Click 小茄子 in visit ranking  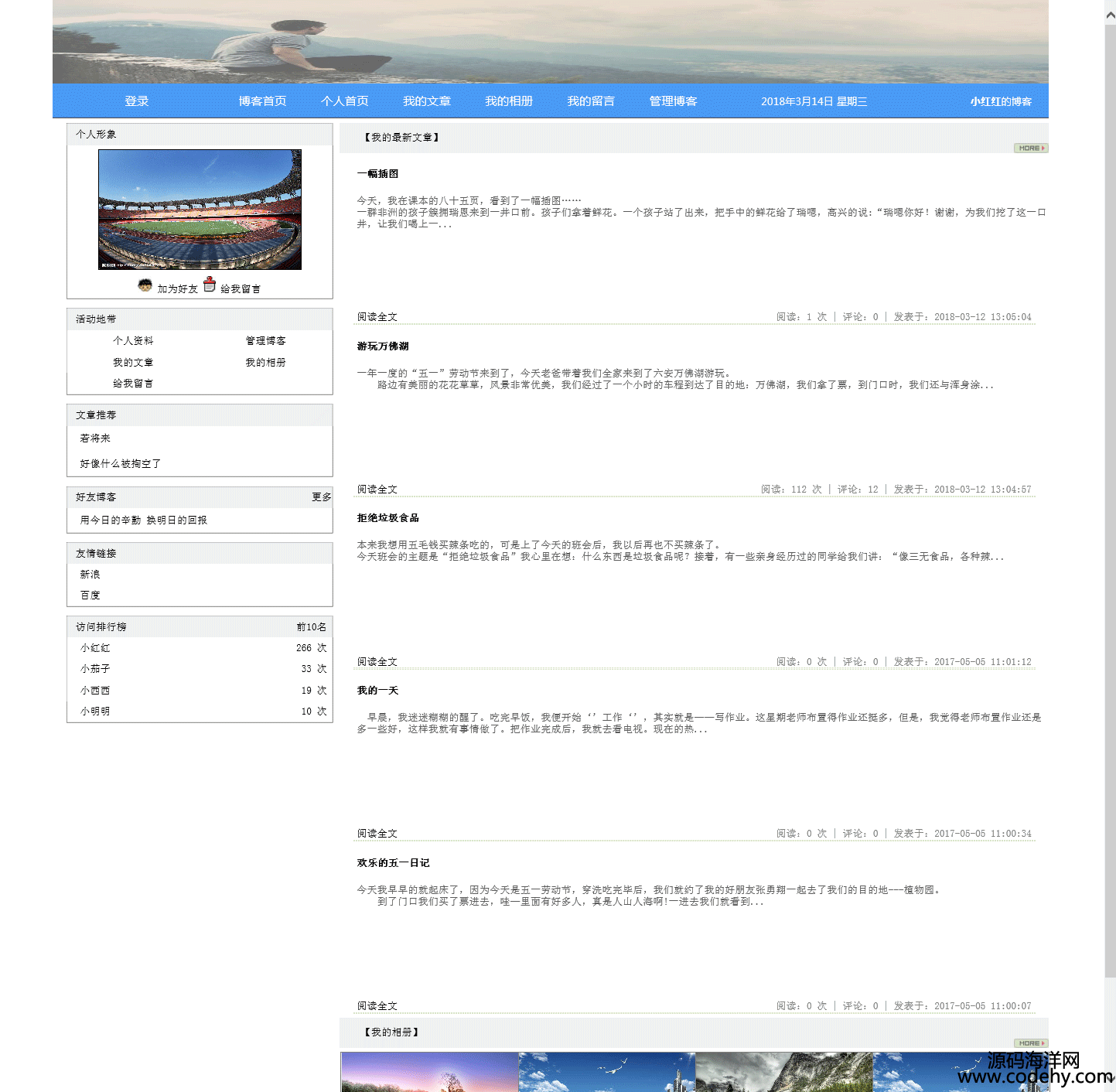coord(95,669)
